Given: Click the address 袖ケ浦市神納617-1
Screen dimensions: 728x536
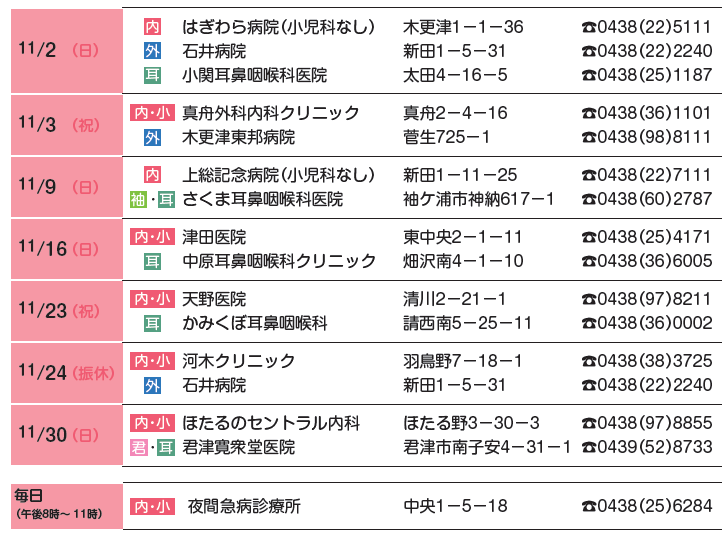Looking at the screenshot, I should (x=478, y=199).
